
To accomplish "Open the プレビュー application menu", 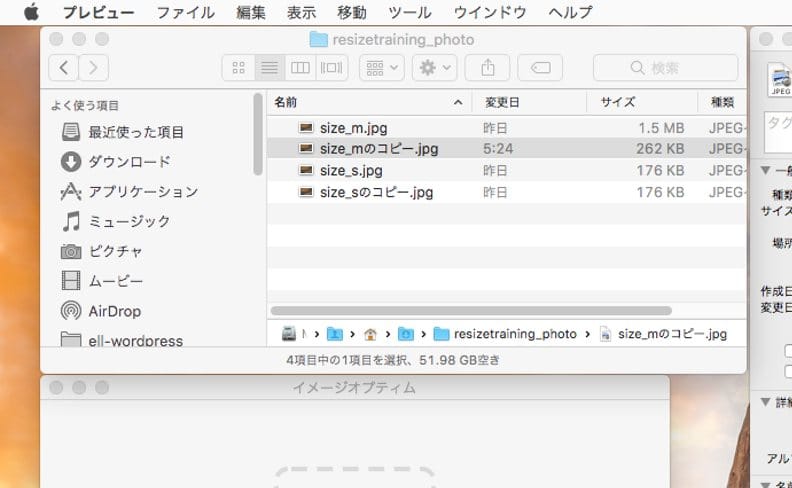I will tap(98, 12).
